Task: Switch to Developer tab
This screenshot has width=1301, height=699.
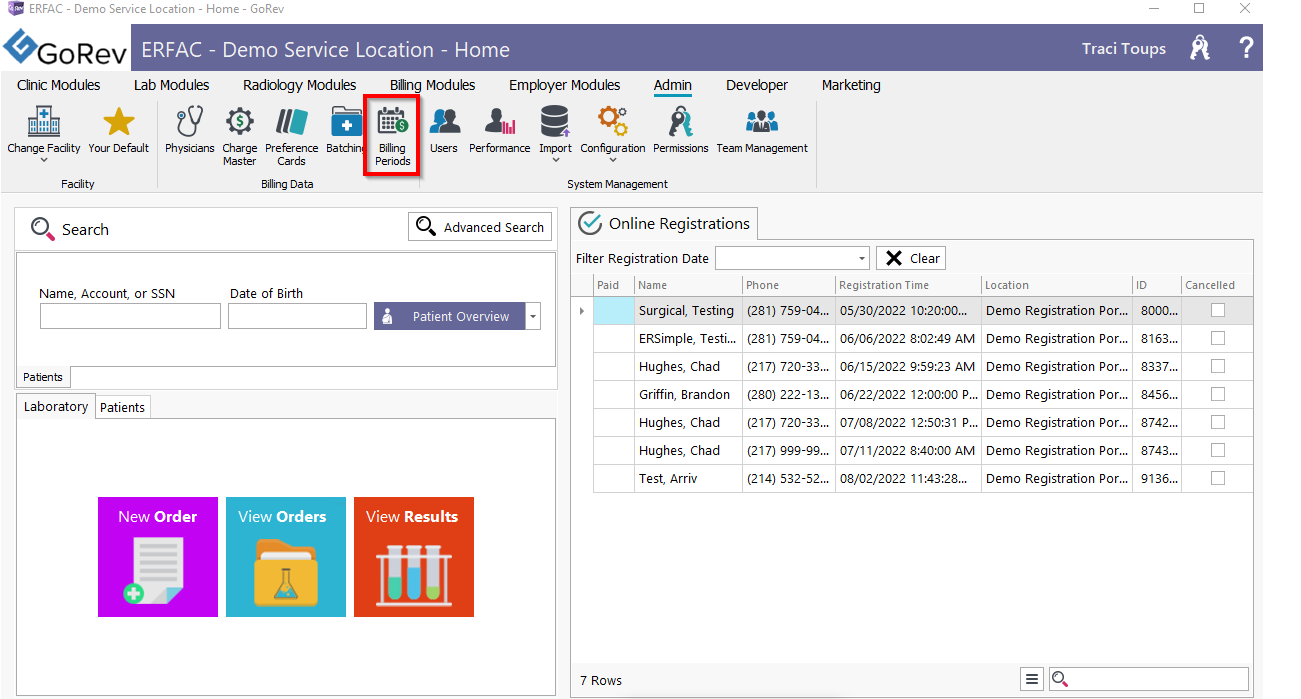Action: (757, 85)
